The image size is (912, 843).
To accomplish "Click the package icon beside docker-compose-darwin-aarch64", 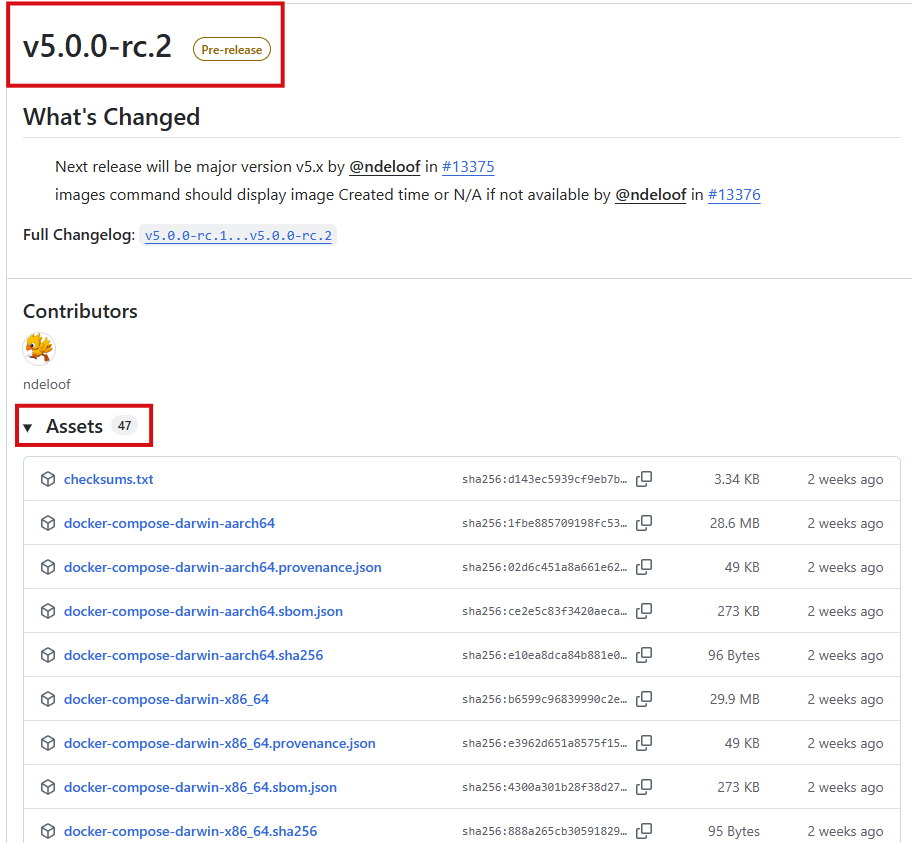I will (48, 523).
